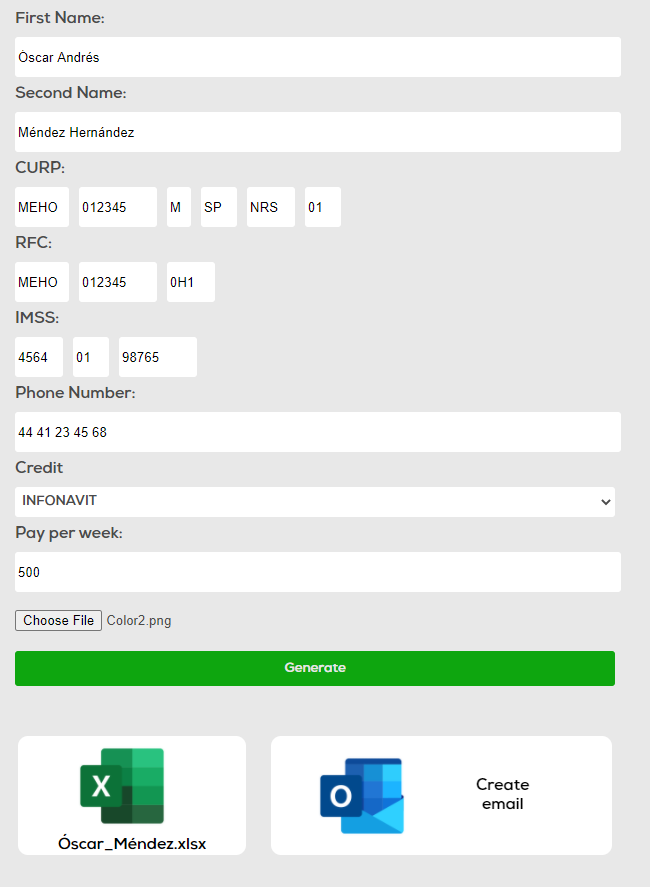Select the SP state code field
This screenshot has width=650, height=887.
218,207
